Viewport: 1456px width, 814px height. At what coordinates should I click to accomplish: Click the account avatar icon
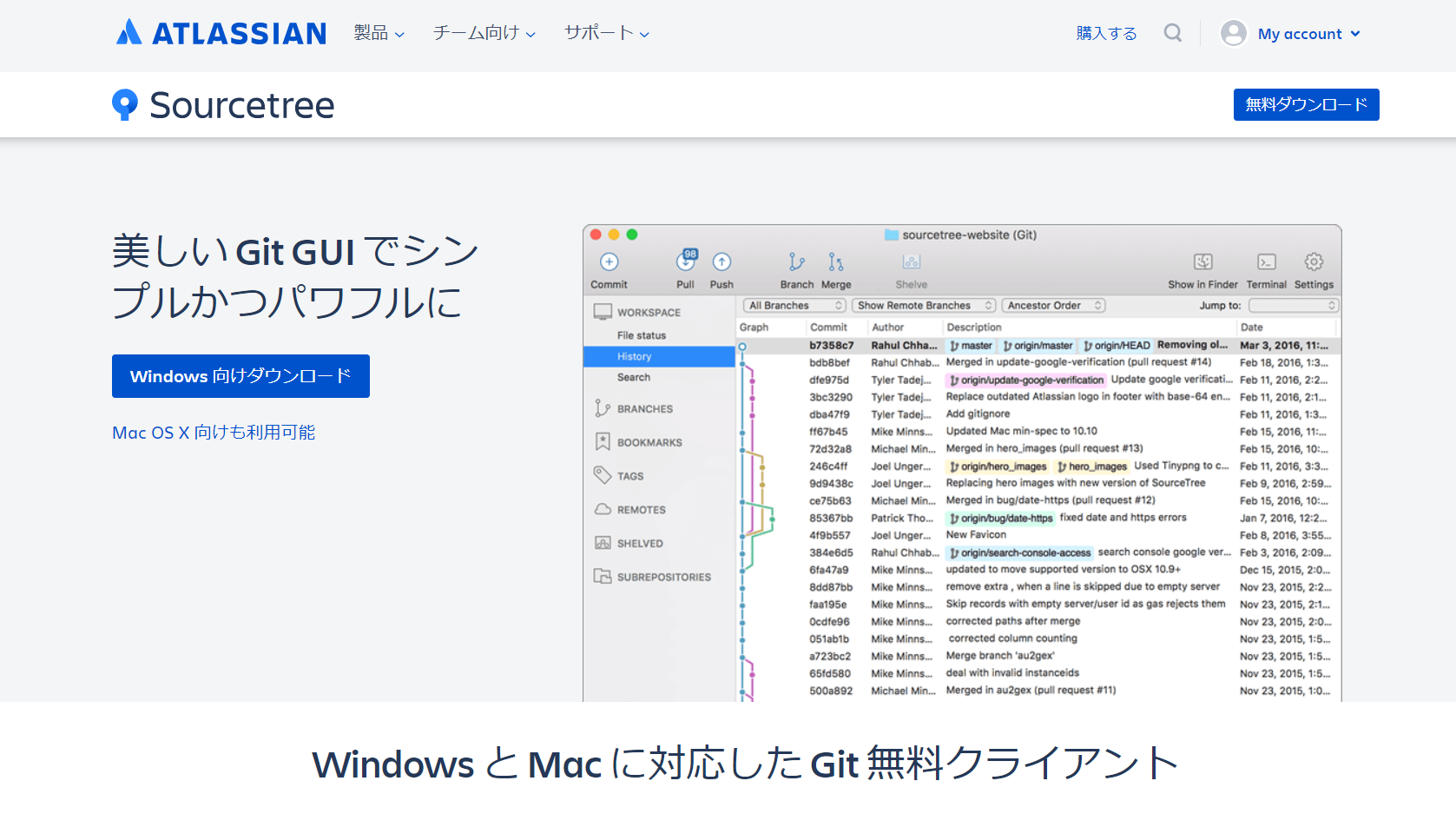[x=1233, y=33]
